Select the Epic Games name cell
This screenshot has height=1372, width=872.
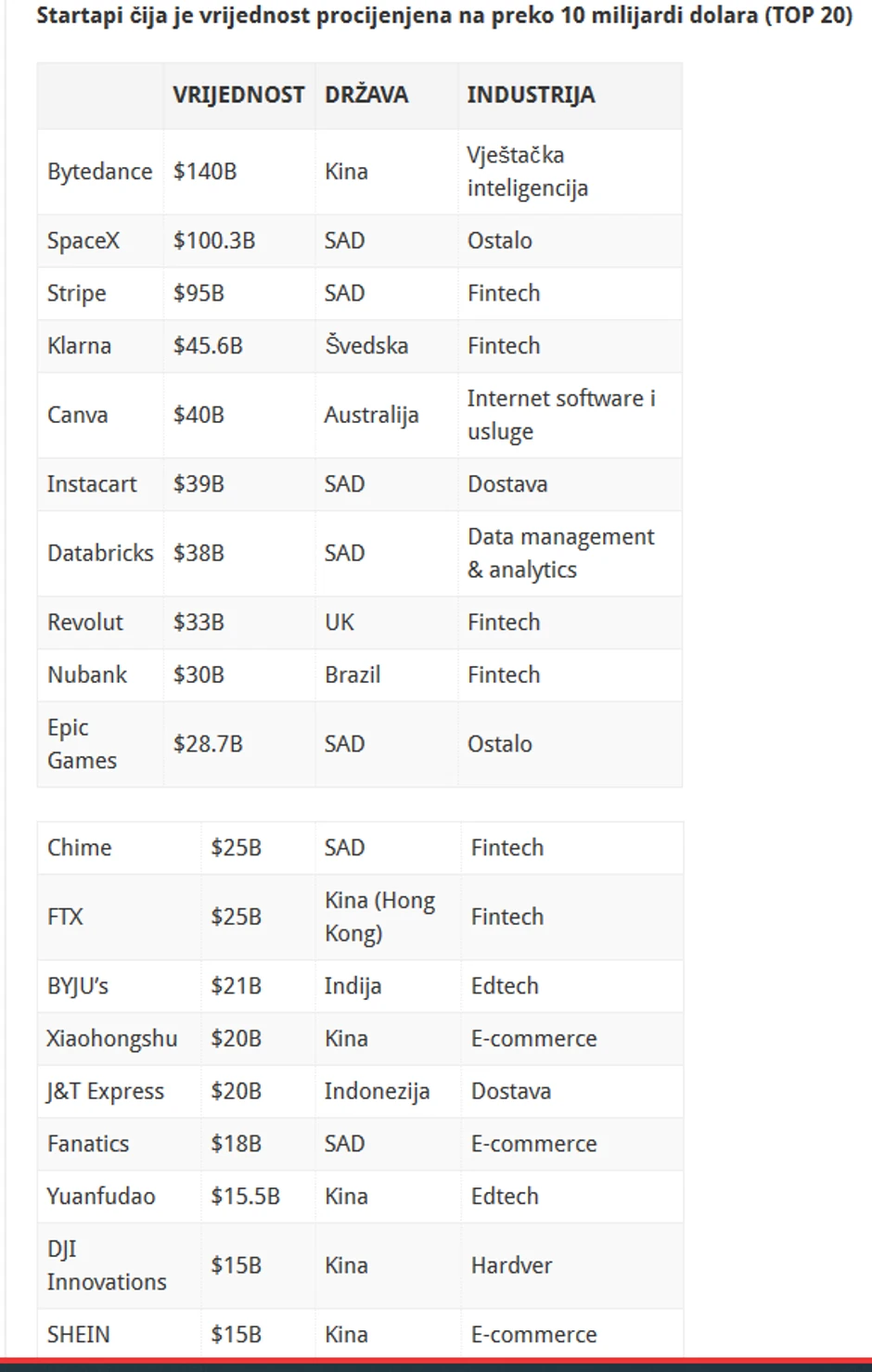click(x=82, y=744)
